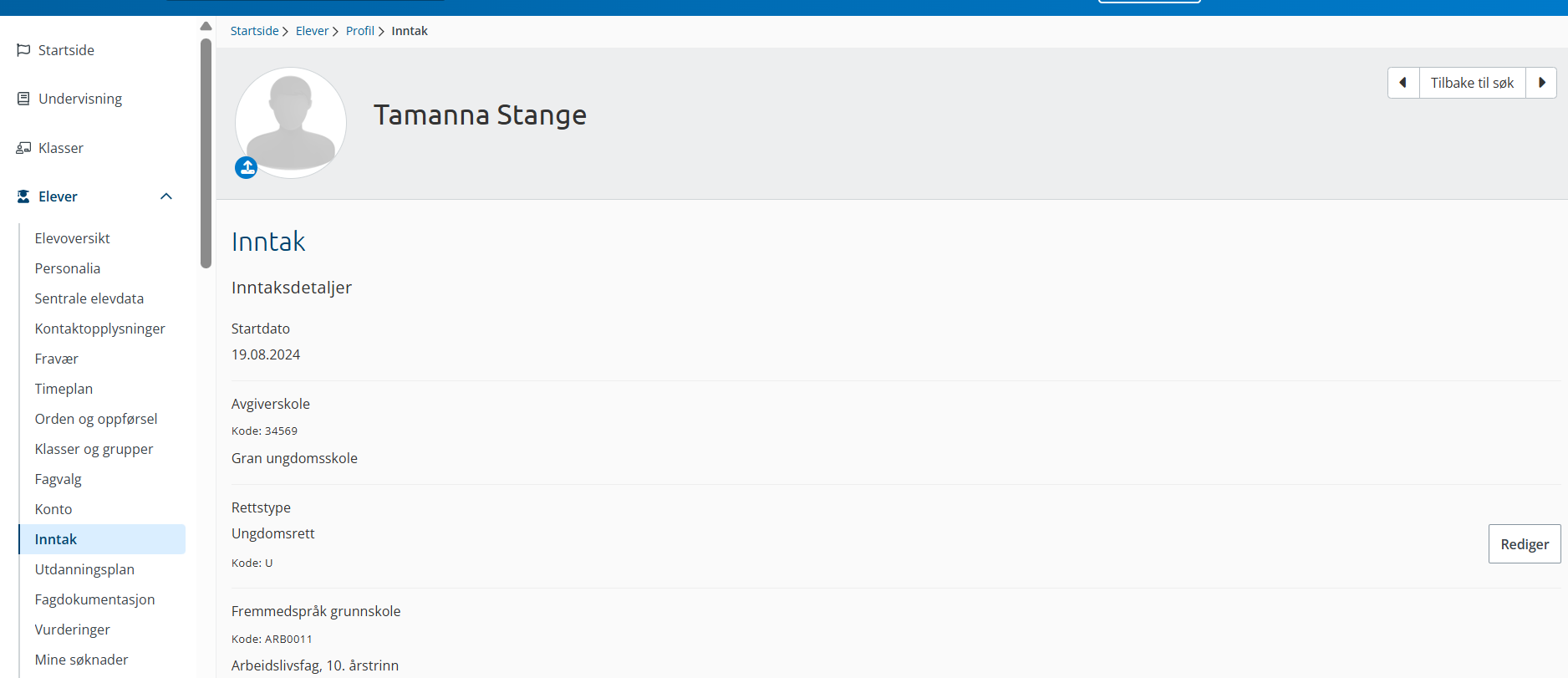This screenshot has height=678, width=1568.
Task: Upload a profile photo via blue icon
Action: [246, 168]
